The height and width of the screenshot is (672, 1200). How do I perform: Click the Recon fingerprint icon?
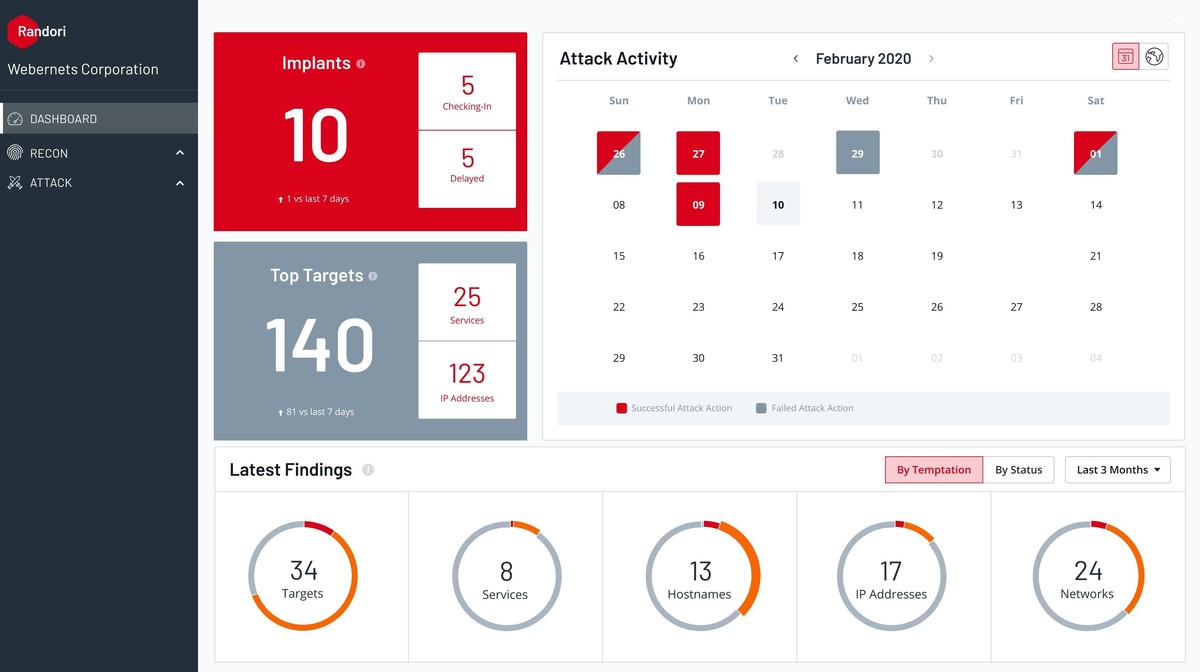pos(15,153)
